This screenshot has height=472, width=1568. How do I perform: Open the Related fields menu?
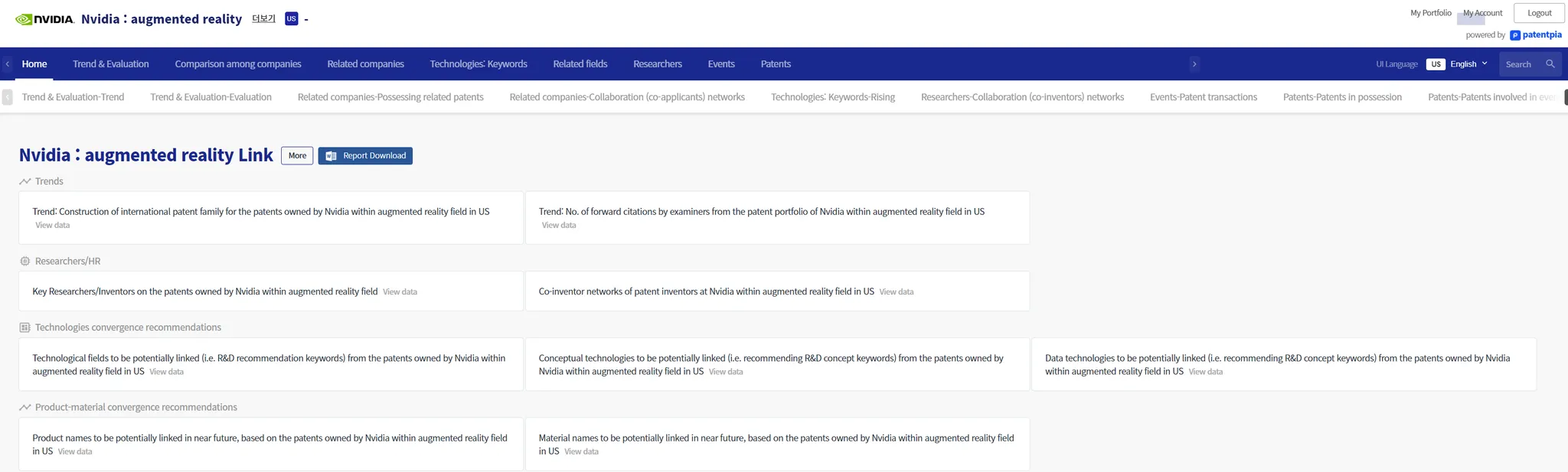click(x=580, y=64)
